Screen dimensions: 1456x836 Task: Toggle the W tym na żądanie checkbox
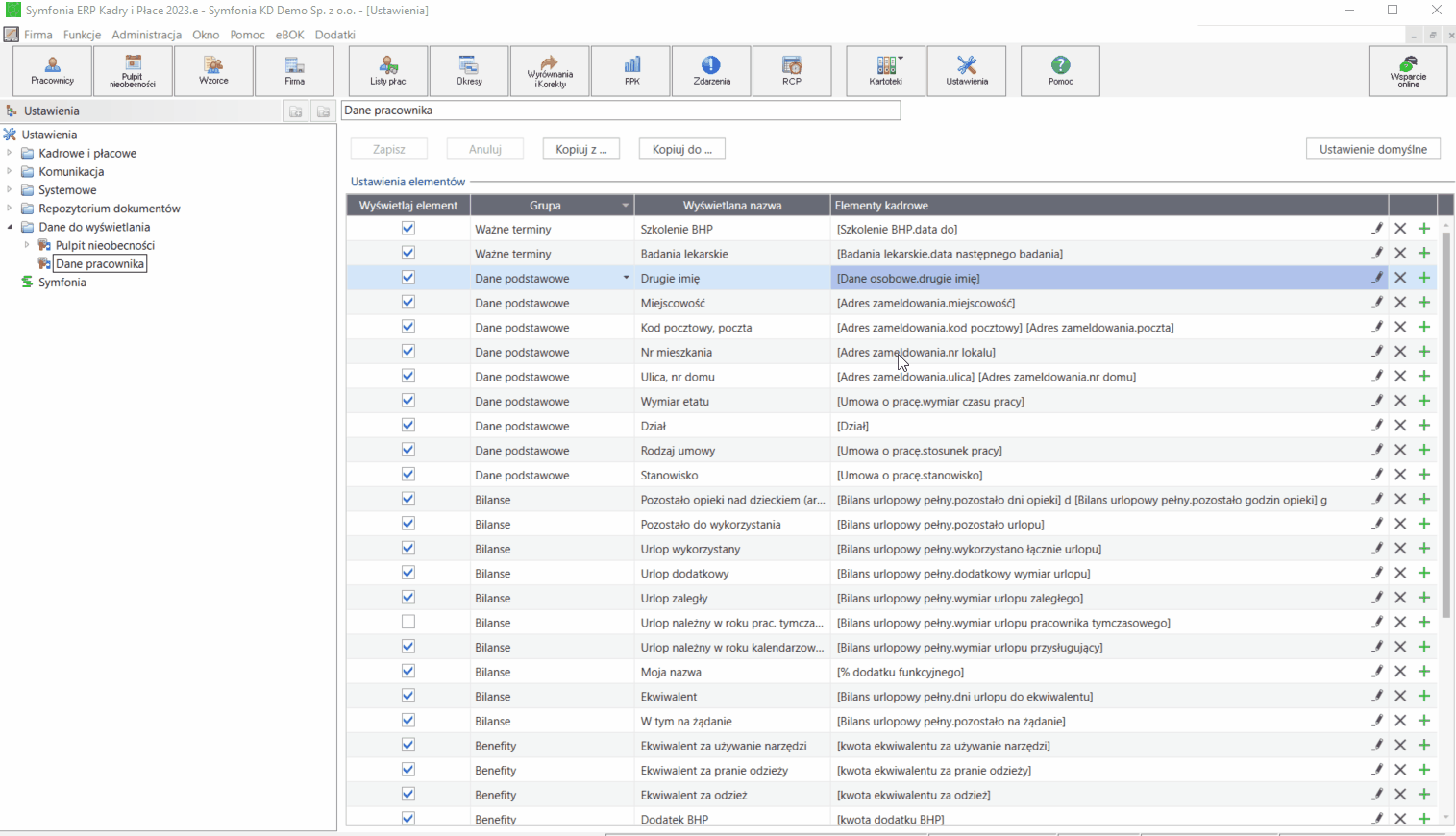[x=408, y=720]
